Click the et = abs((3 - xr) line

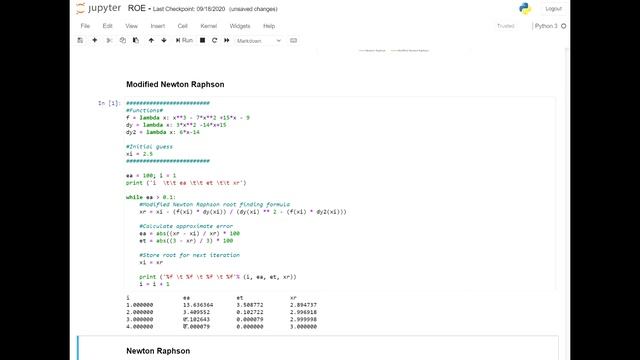[186, 241]
